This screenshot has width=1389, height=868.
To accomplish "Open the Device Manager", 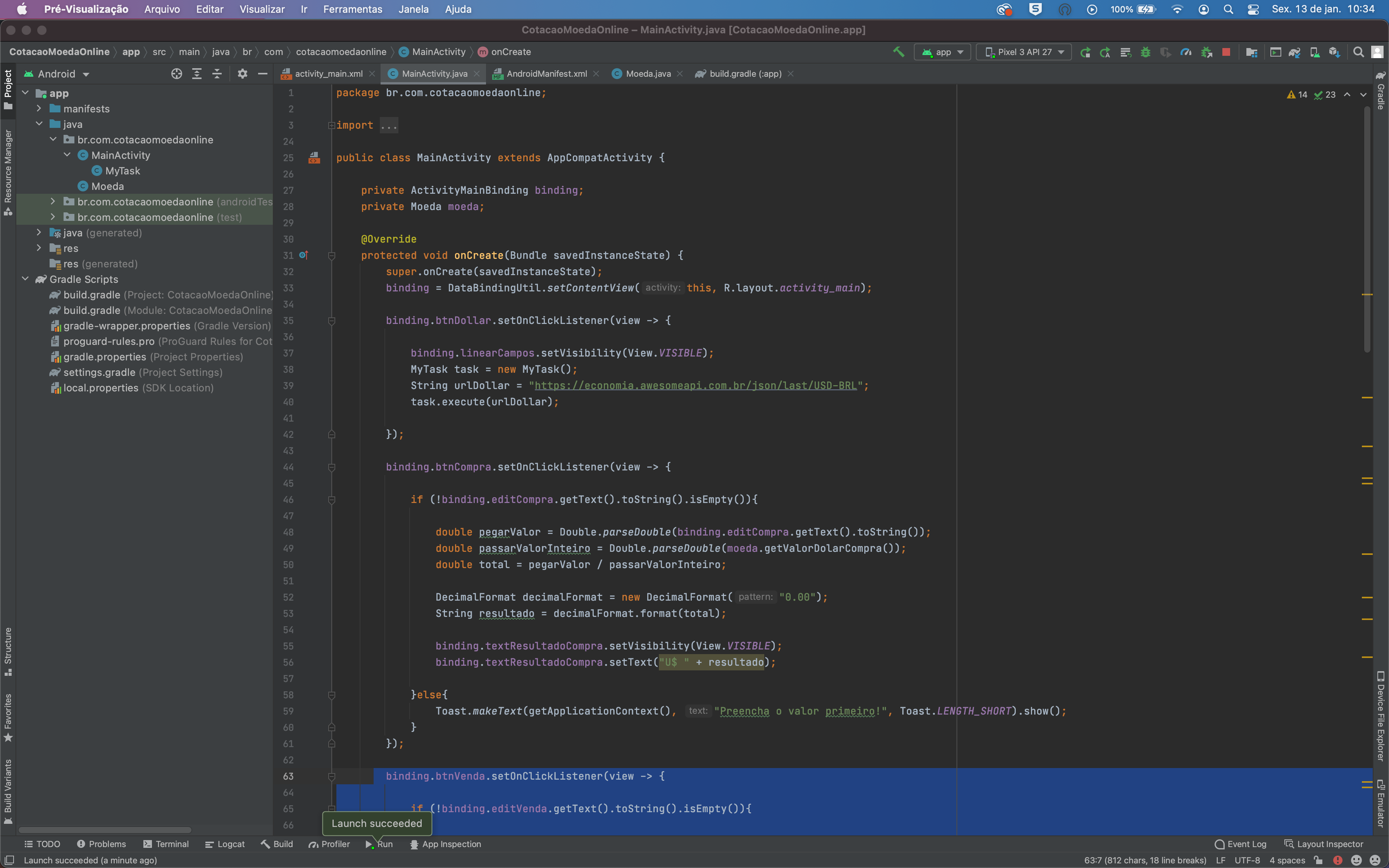I will point(1314,52).
